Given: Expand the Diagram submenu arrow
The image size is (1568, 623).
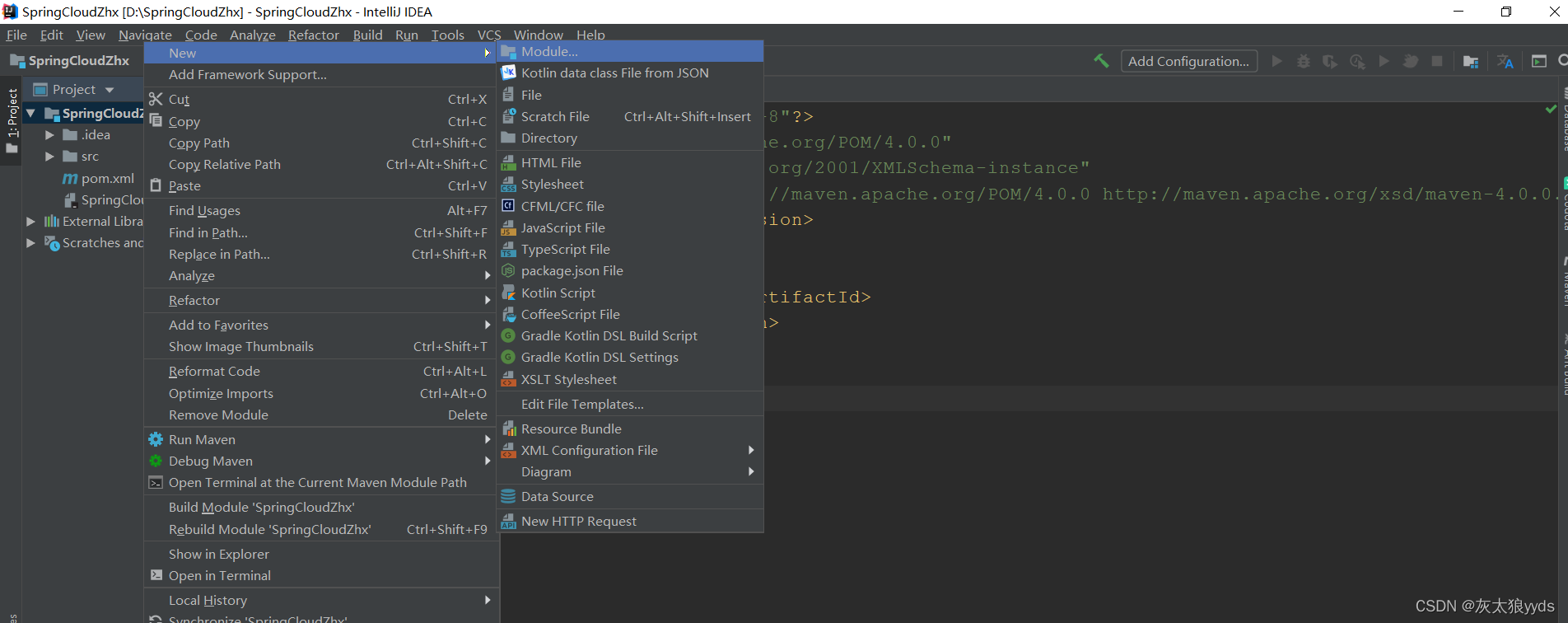Looking at the screenshot, I should 751,471.
